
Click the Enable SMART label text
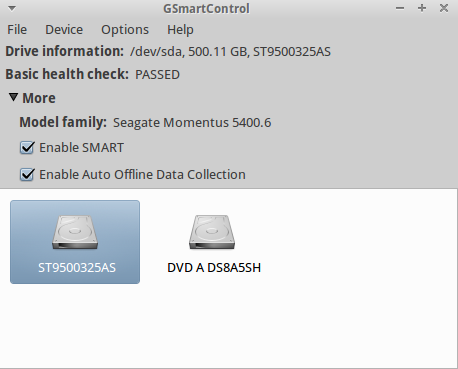pos(82,147)
